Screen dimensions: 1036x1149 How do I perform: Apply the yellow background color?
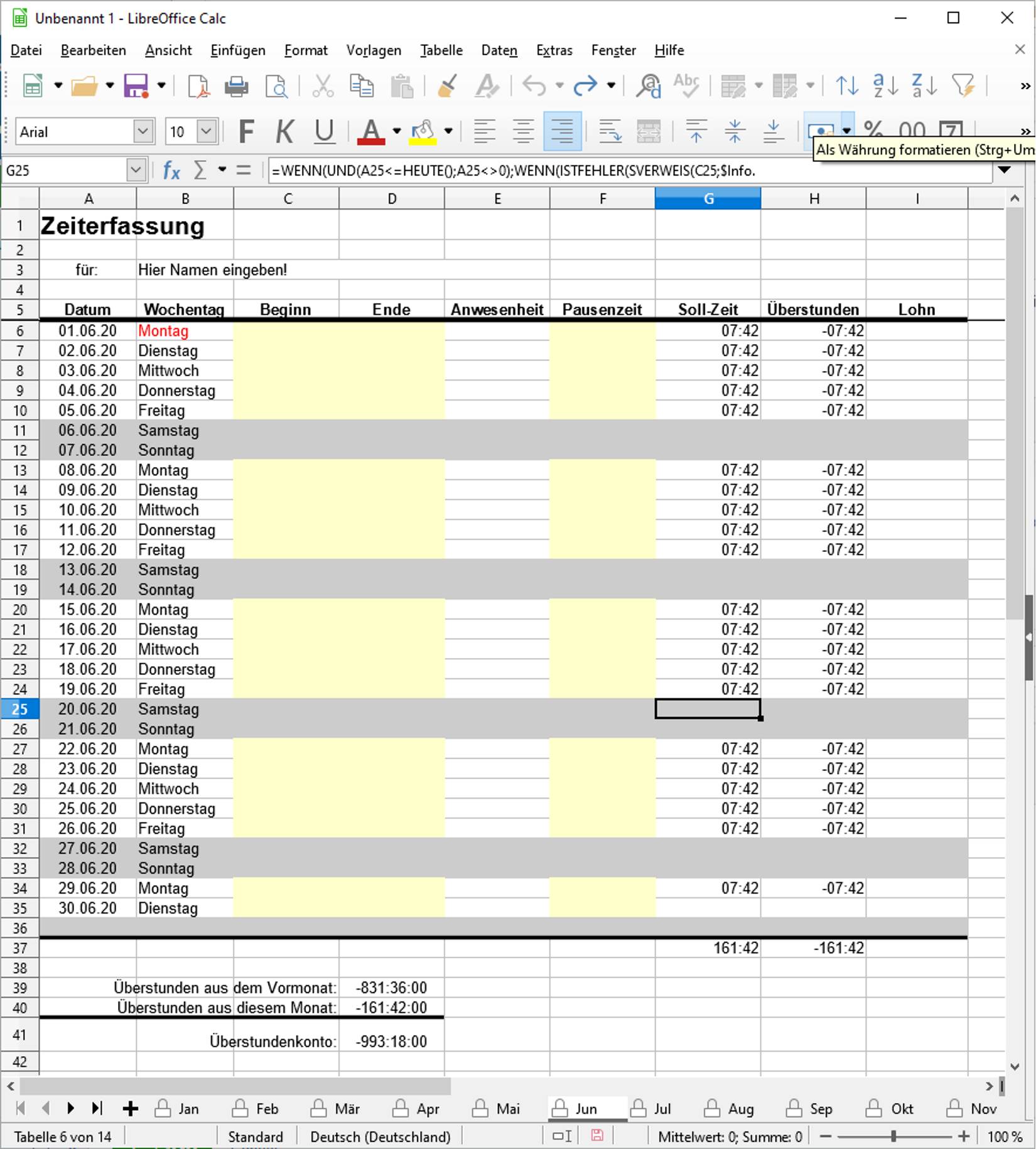pos(423,132)
